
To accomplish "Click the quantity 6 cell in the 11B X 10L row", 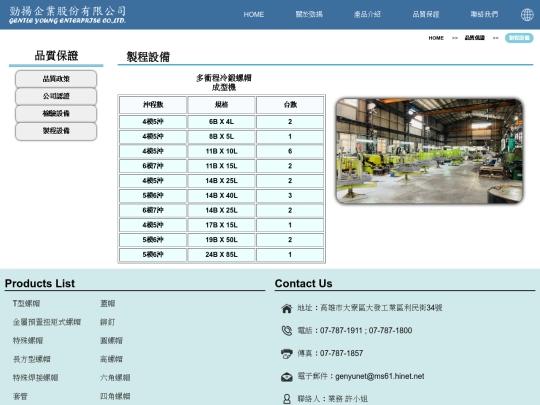I will [290, 152].
